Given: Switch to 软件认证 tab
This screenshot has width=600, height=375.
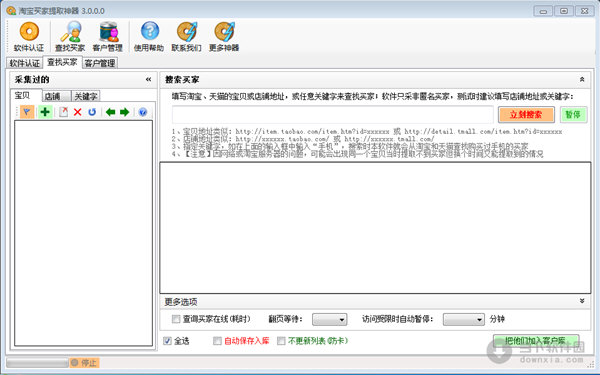Looking at the screenshot, I should point(24,63).
